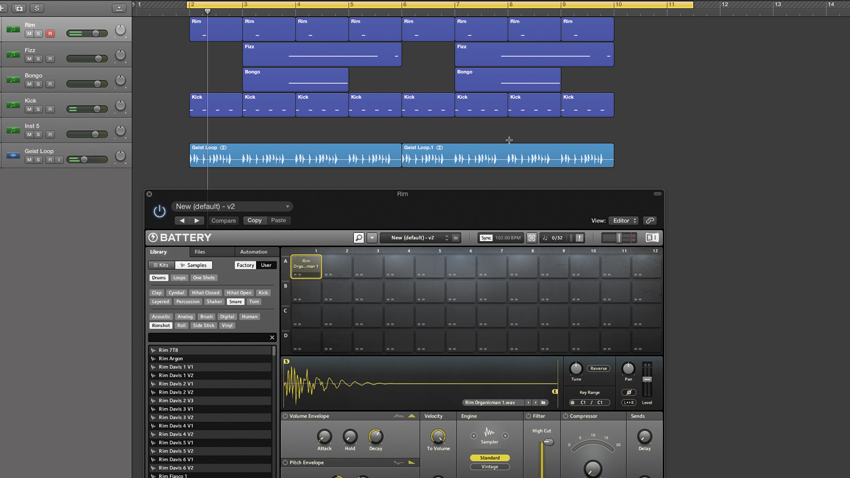This screenshot has height=478, width=850.
Task: Toggle the Filter power button
Action: (529, 416)
